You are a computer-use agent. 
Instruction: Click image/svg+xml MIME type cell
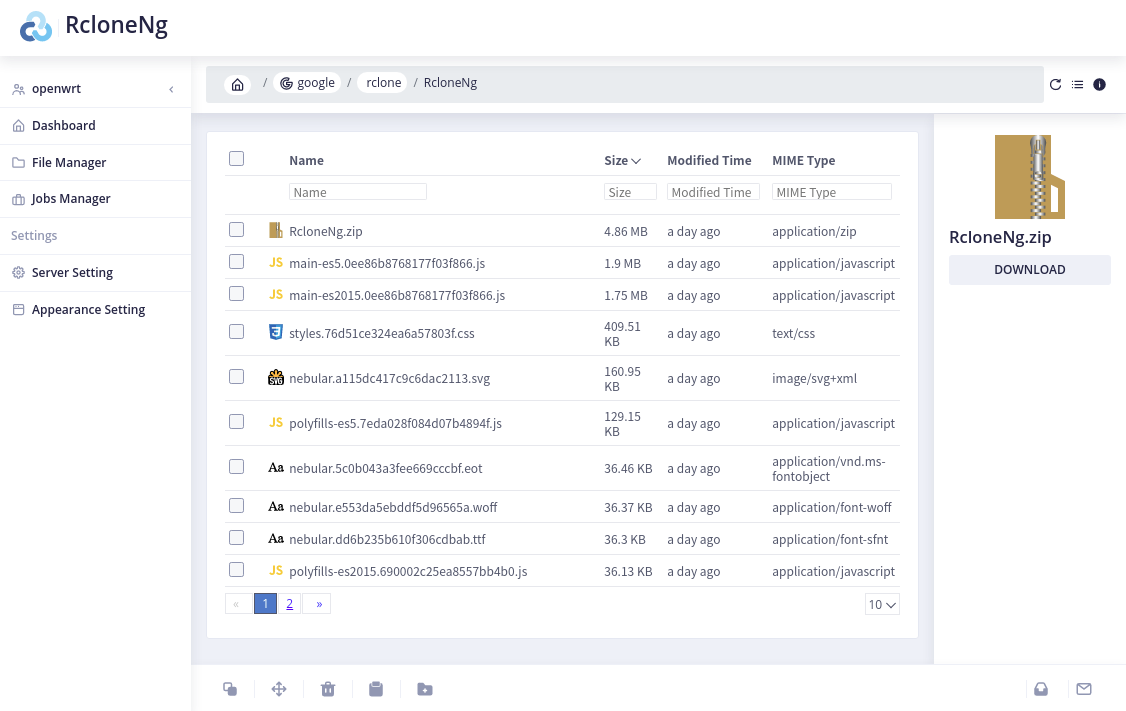[x=814, y=378]
